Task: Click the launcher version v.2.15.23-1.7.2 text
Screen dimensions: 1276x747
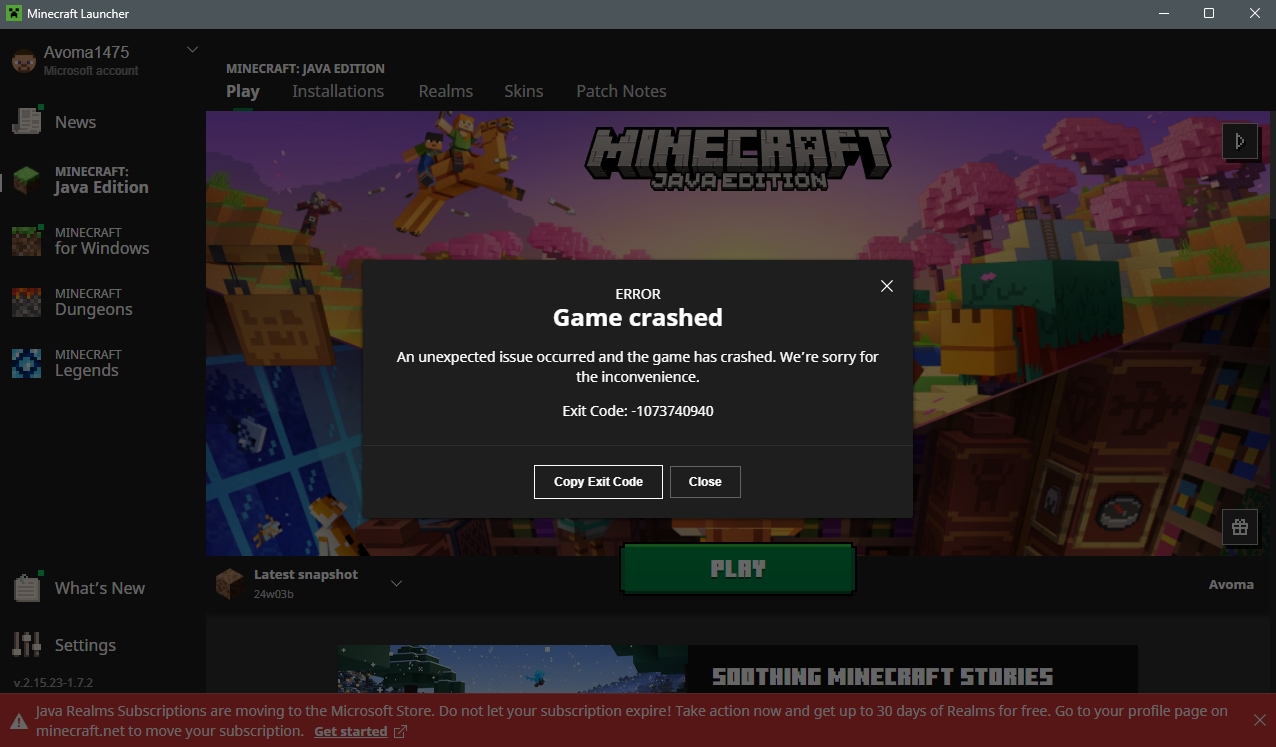Action: pyautogui.click(x=53, y=682)
